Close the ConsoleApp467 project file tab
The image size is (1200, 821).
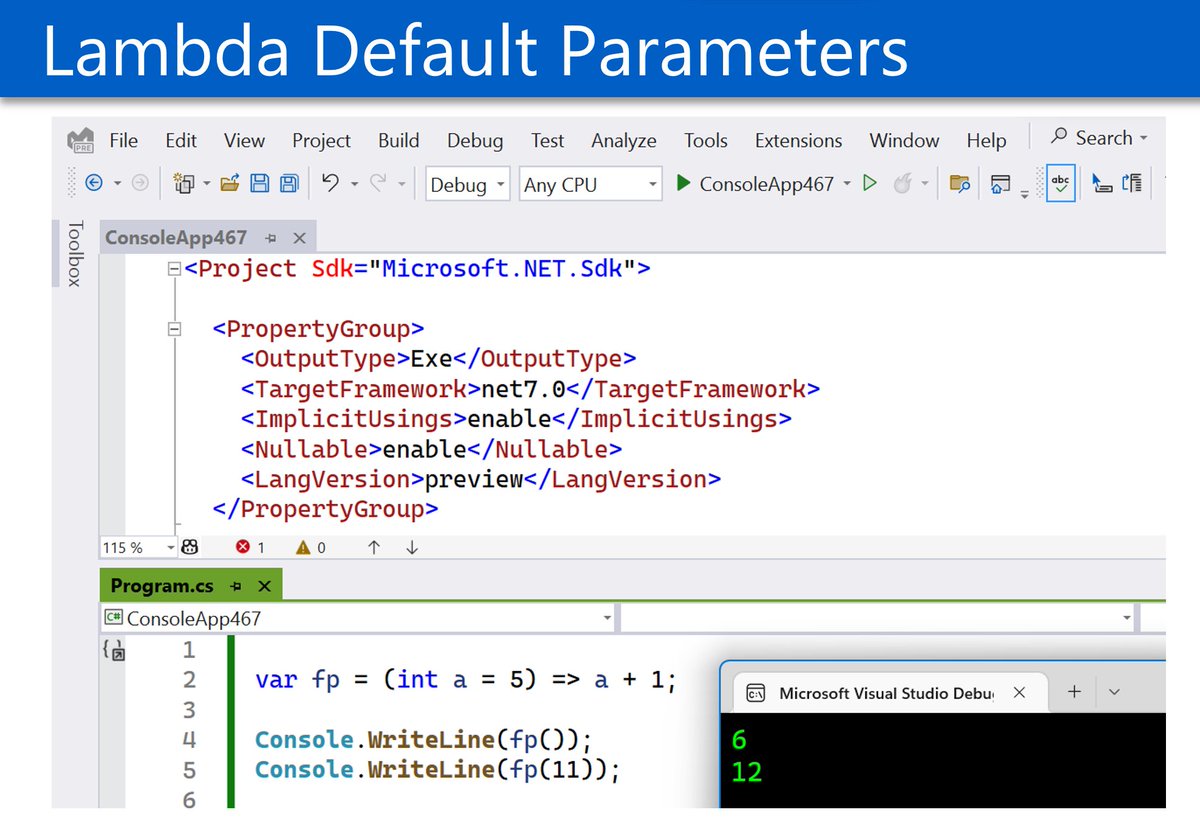point(299,239)
